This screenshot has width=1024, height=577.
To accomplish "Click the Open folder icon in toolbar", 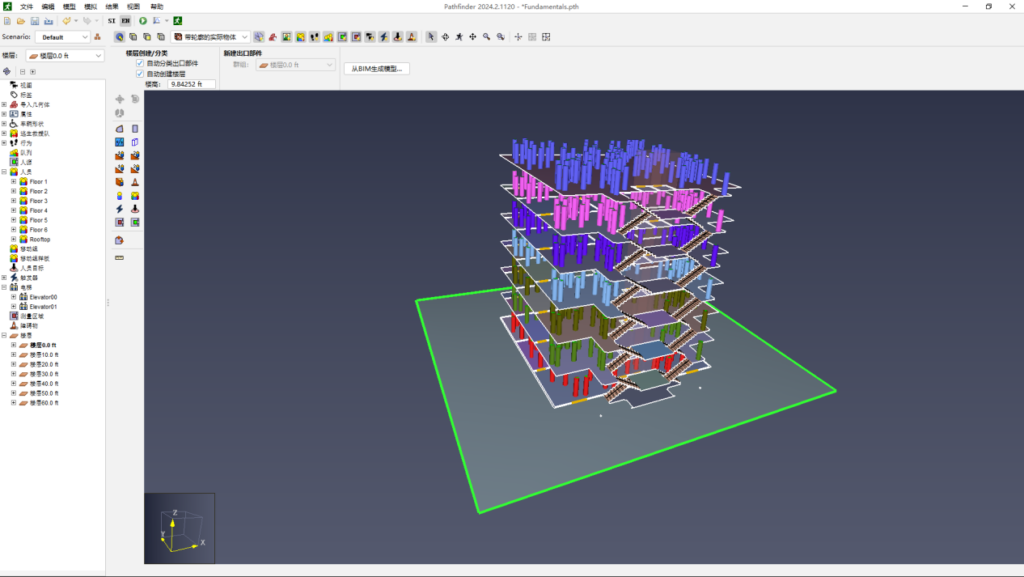I will [x=21, y=20].
